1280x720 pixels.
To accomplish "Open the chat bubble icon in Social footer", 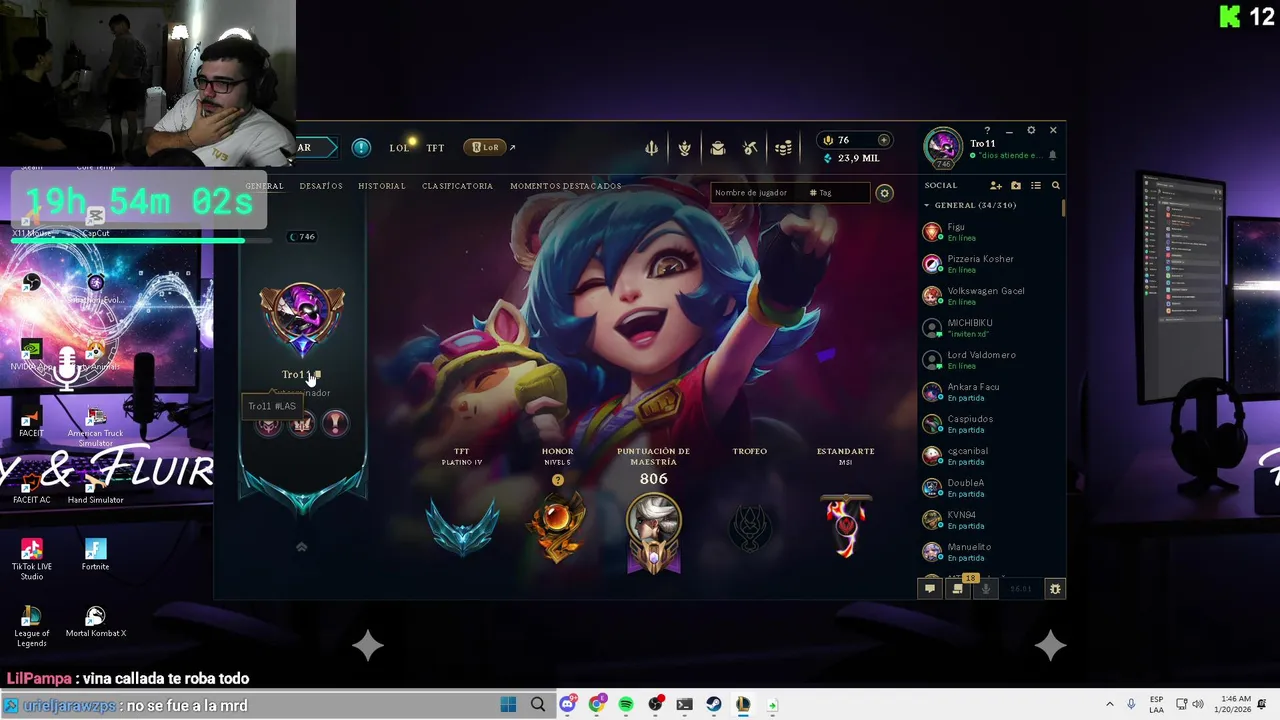I will point(929,589).
